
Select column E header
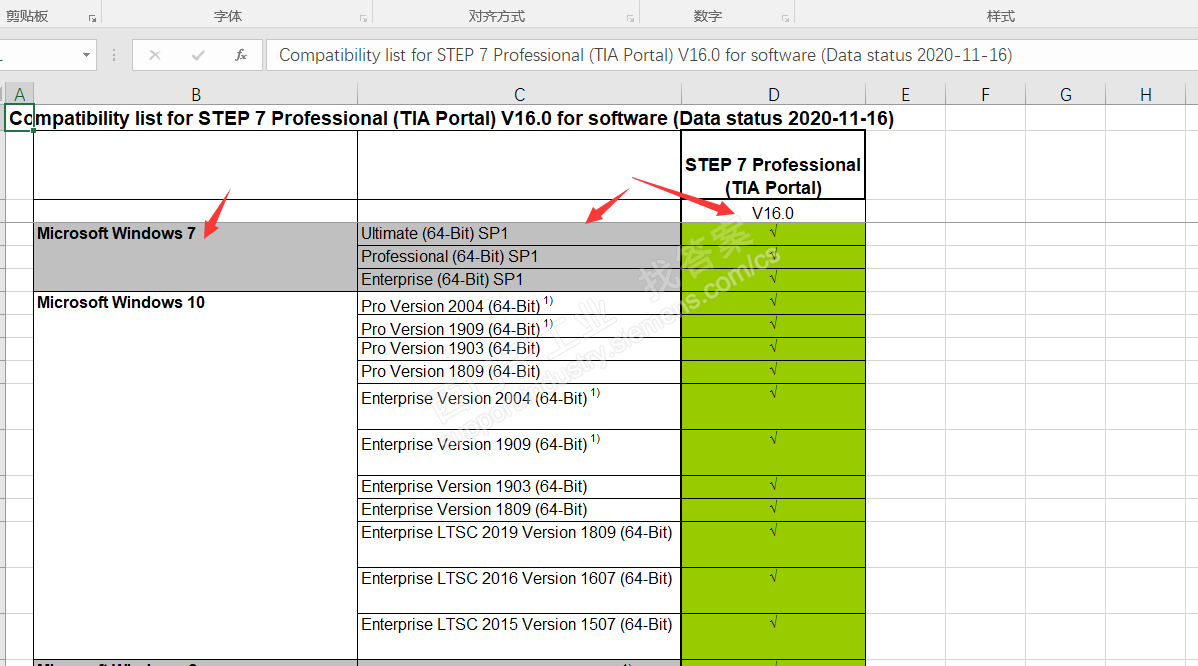tap(905, 94)
